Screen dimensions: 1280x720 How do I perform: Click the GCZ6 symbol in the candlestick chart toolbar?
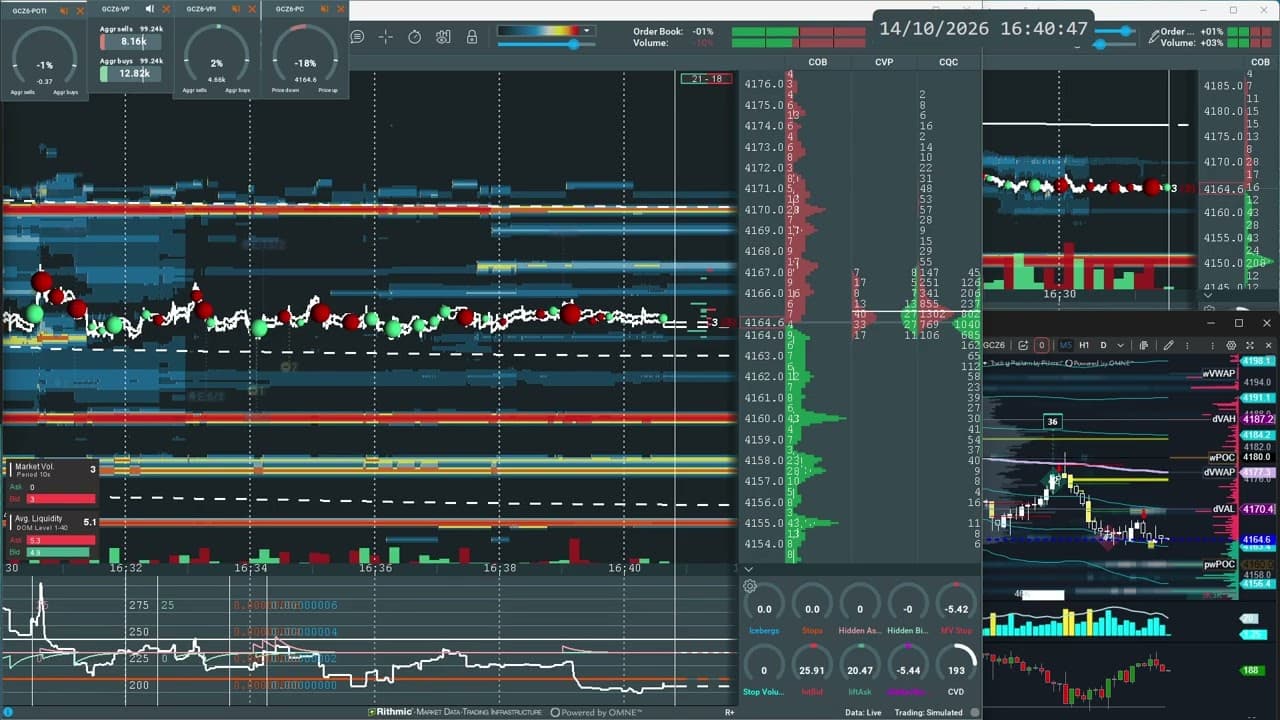[994, 345]
